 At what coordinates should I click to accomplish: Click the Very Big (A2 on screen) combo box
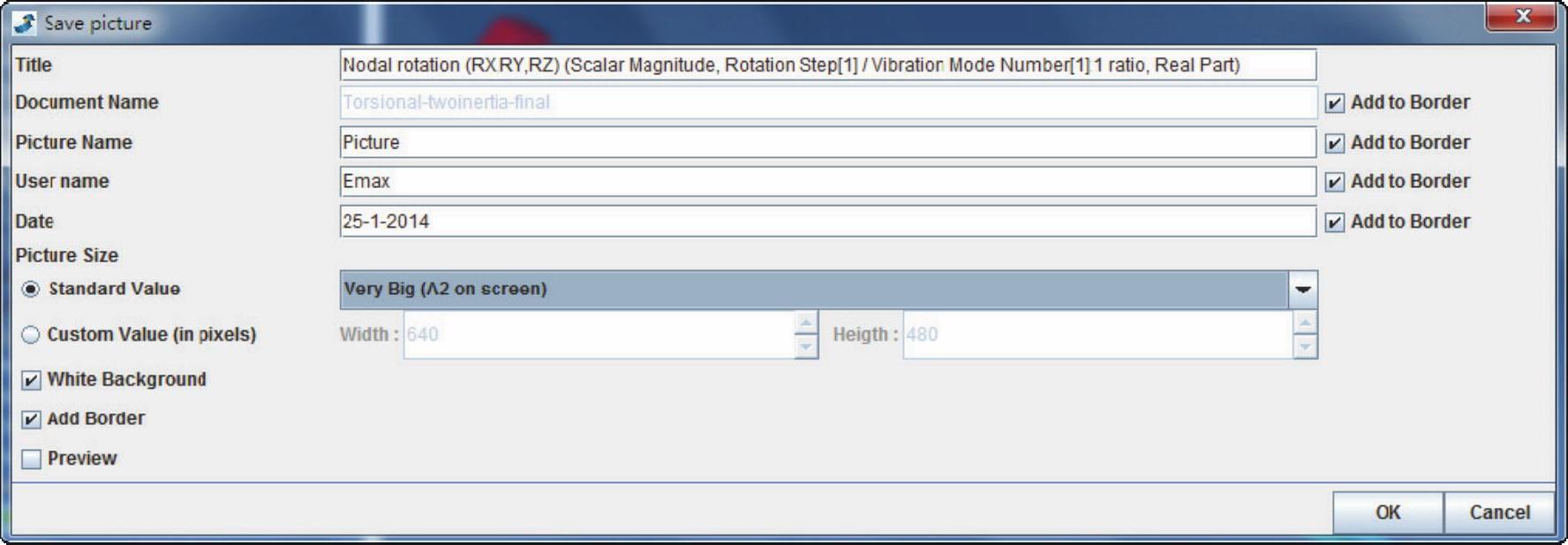(812, 290)
